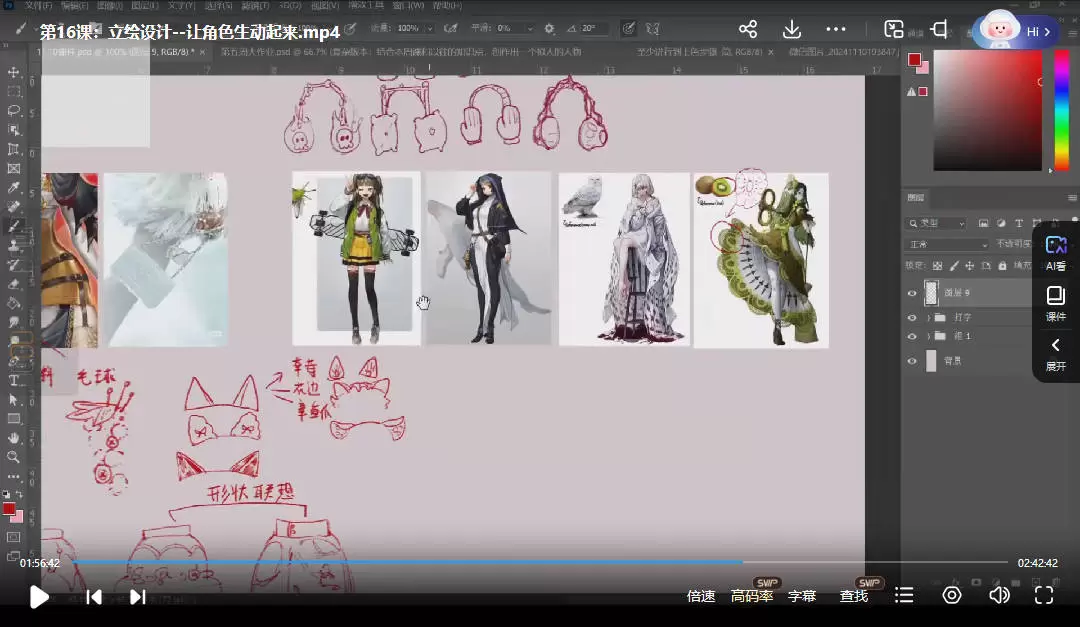This screenshot has width=1080, height=627.
Task: Open the 课件 courseware panel
Action: (1055, 304)
